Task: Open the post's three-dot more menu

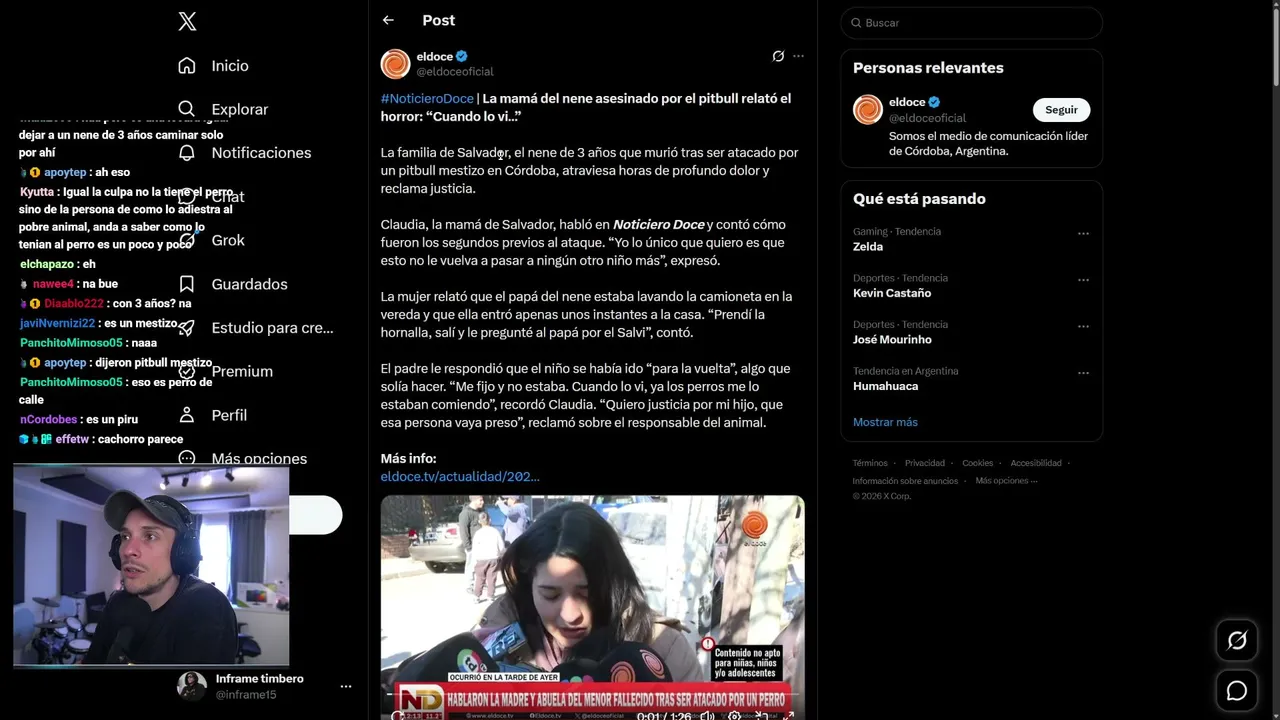Action: point(798,56)
